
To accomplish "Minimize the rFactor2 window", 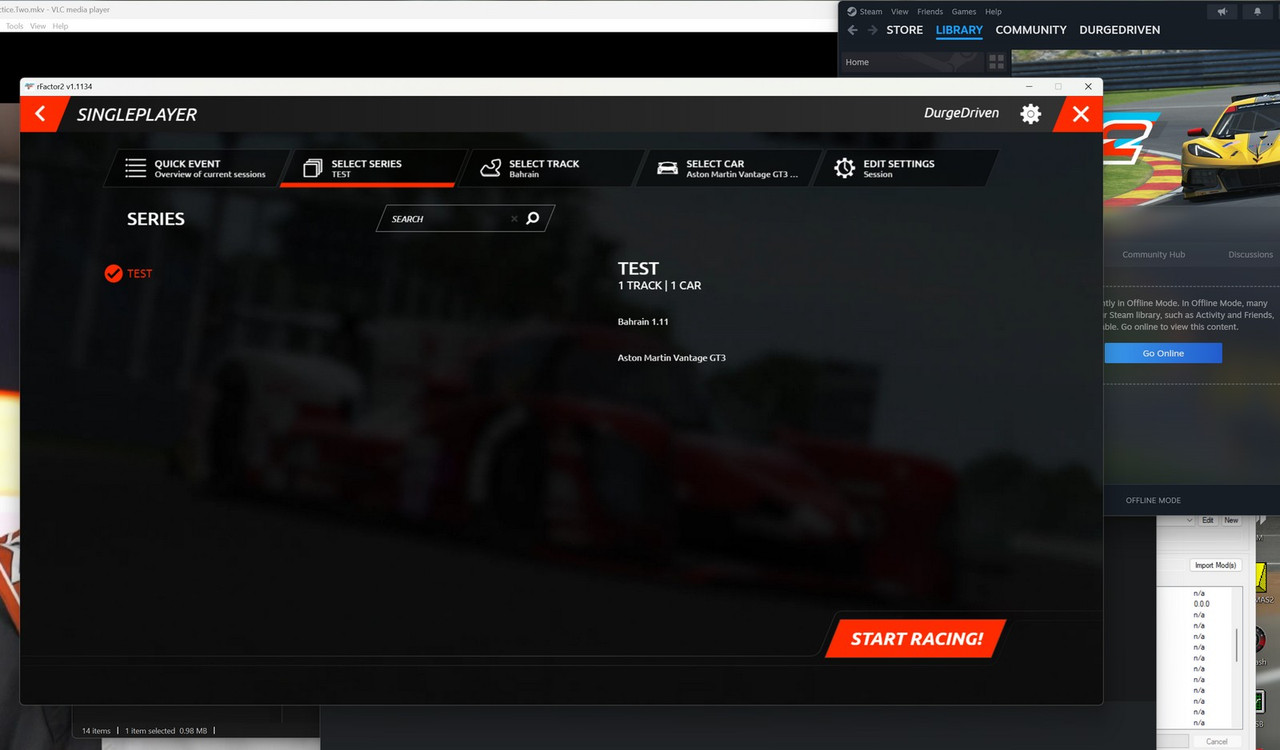I will click(x=1029, y=87).
